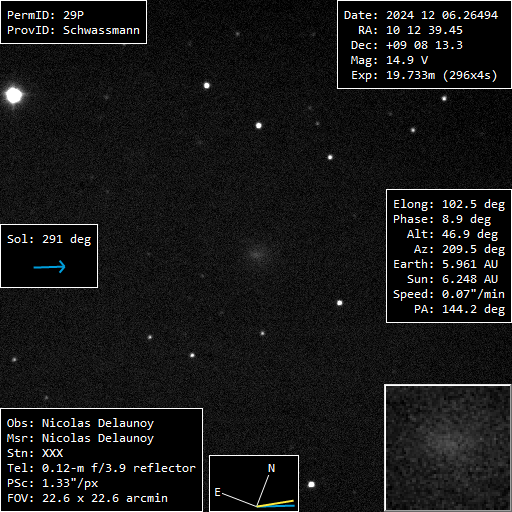Click the Elong: 102.5 deg line

449,204
